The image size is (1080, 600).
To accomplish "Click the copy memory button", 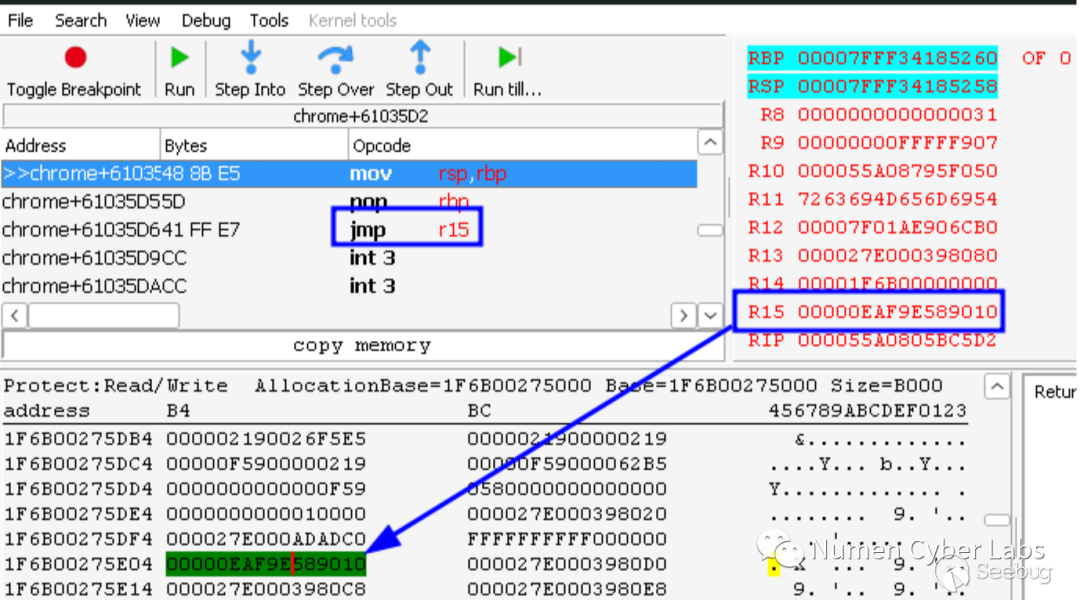I will pyautogui.click(x=361, y=346).
